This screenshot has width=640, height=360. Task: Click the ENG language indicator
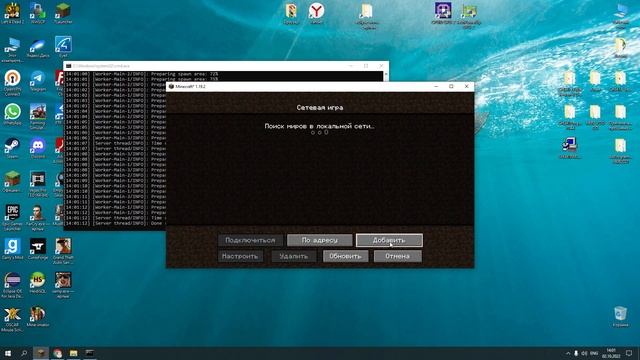(594, 353)
